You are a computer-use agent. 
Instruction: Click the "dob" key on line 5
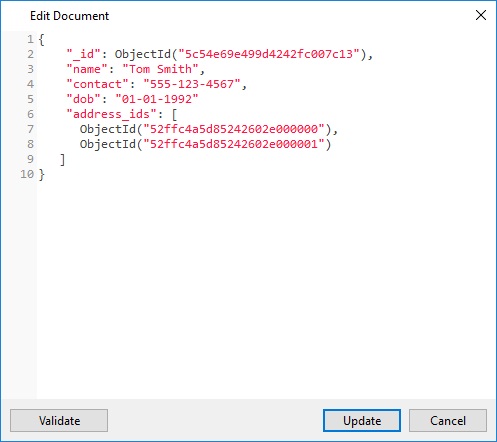pos(83,99)
